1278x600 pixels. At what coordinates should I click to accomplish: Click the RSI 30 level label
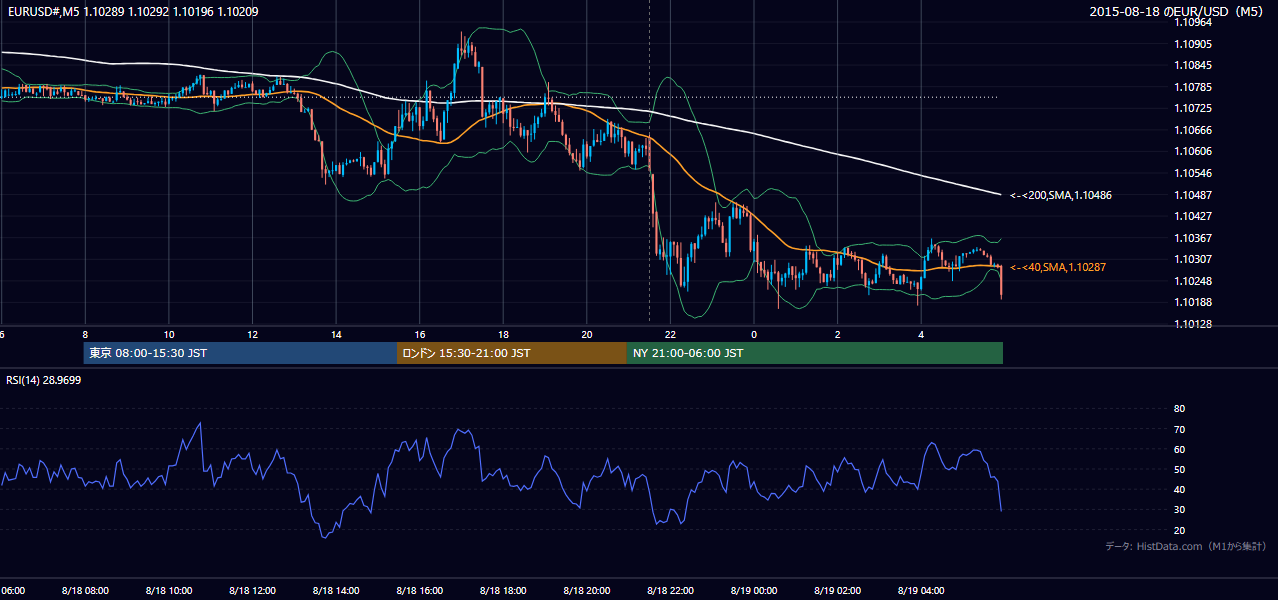coord(1179,509)
